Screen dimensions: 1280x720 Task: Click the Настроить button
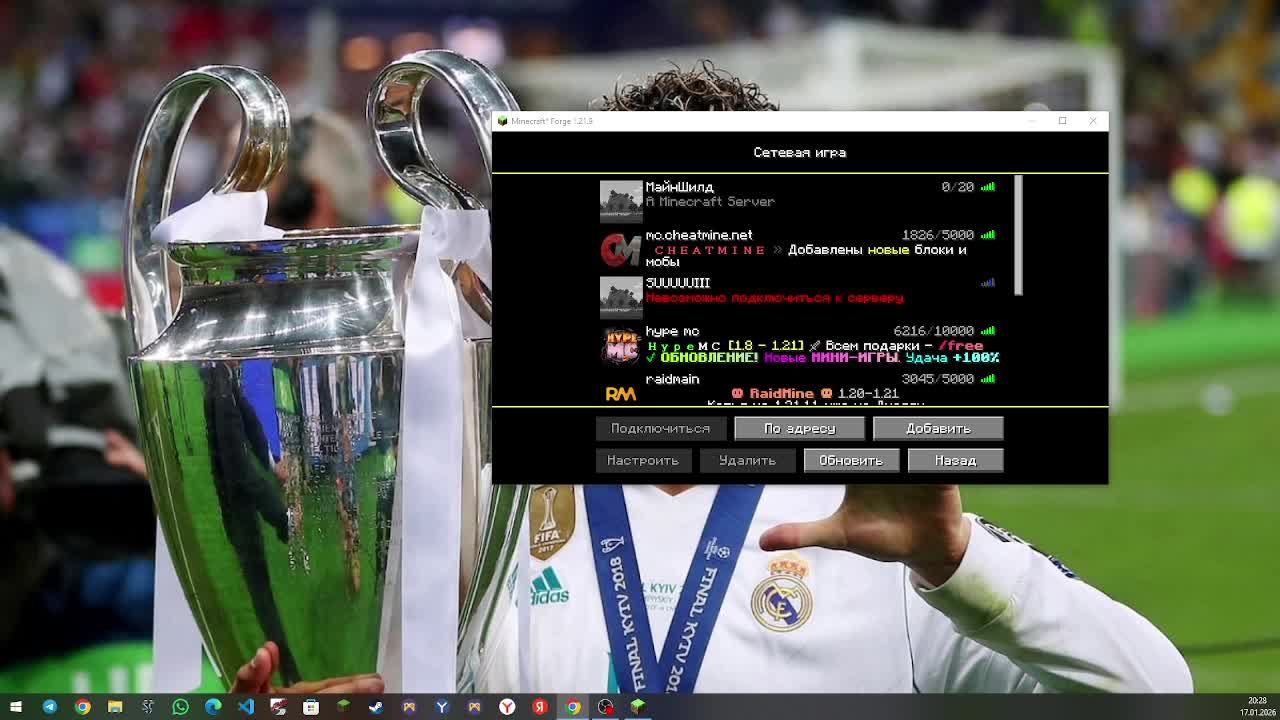click(643, 460)
